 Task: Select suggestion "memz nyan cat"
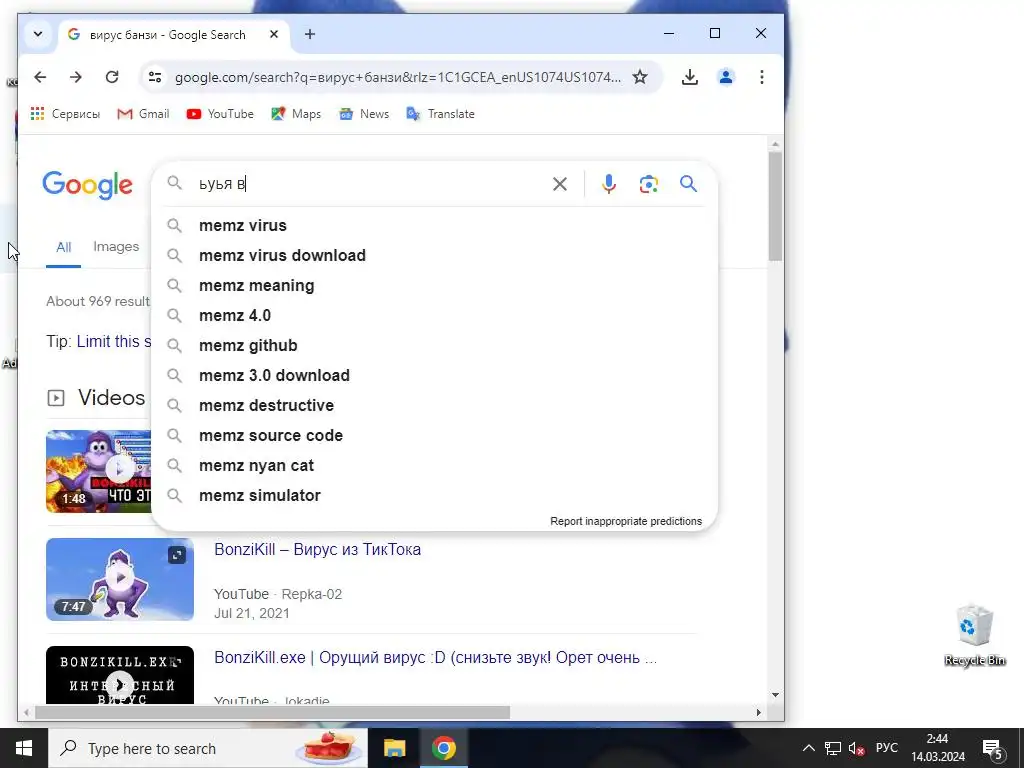click(x=434, y=466)
